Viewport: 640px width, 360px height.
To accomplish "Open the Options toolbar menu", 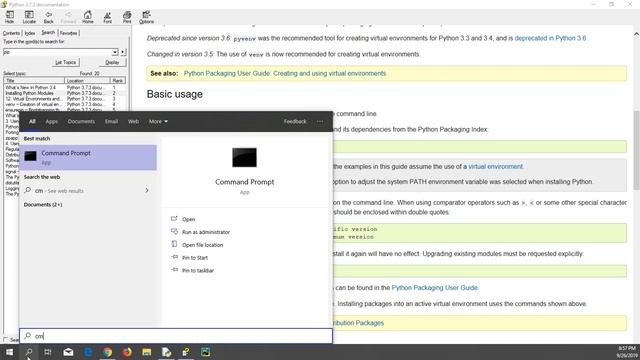I will 146,17.
